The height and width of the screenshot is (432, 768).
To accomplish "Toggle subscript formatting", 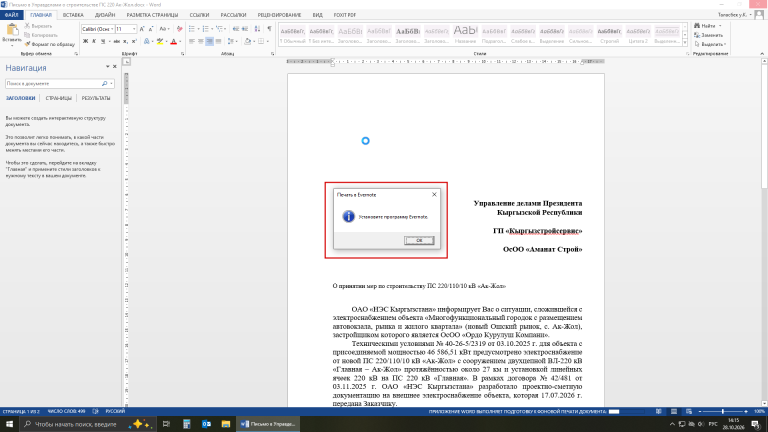I will coord(125,42).
